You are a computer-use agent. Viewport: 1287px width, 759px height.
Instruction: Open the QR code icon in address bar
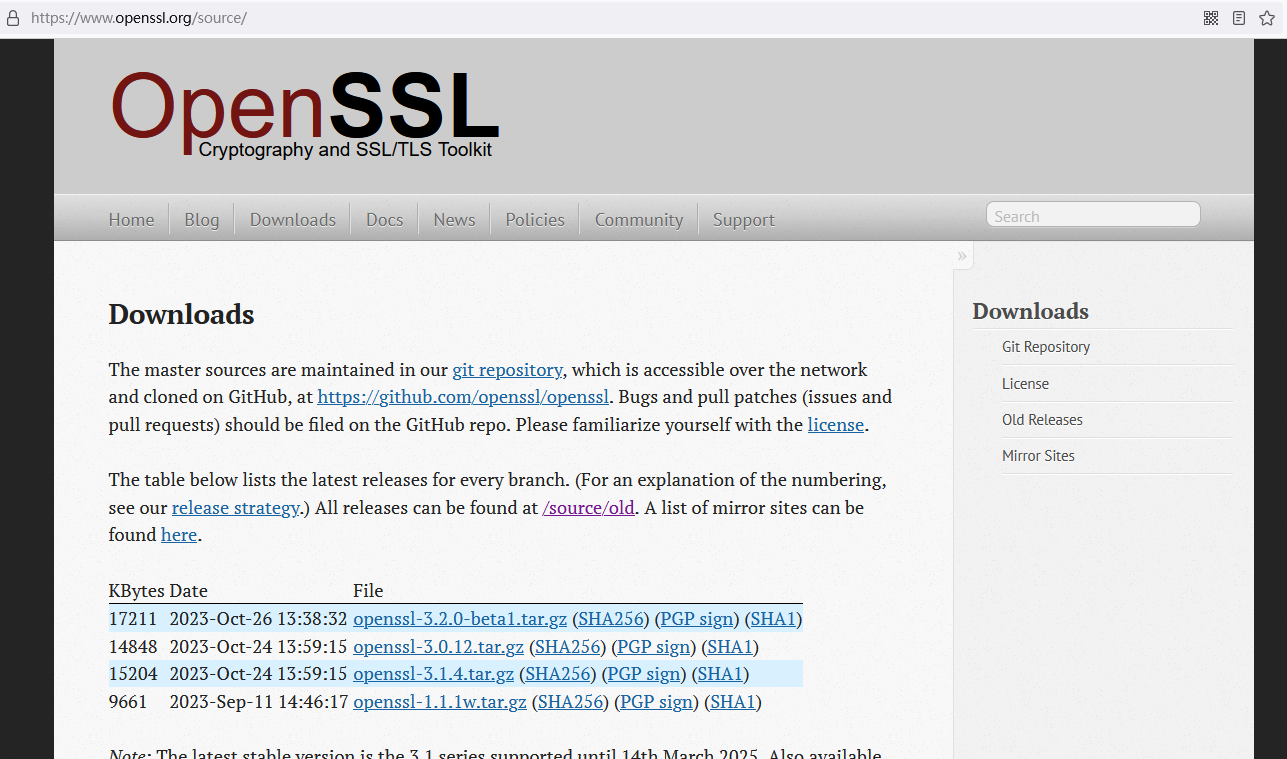(1211, 18)
